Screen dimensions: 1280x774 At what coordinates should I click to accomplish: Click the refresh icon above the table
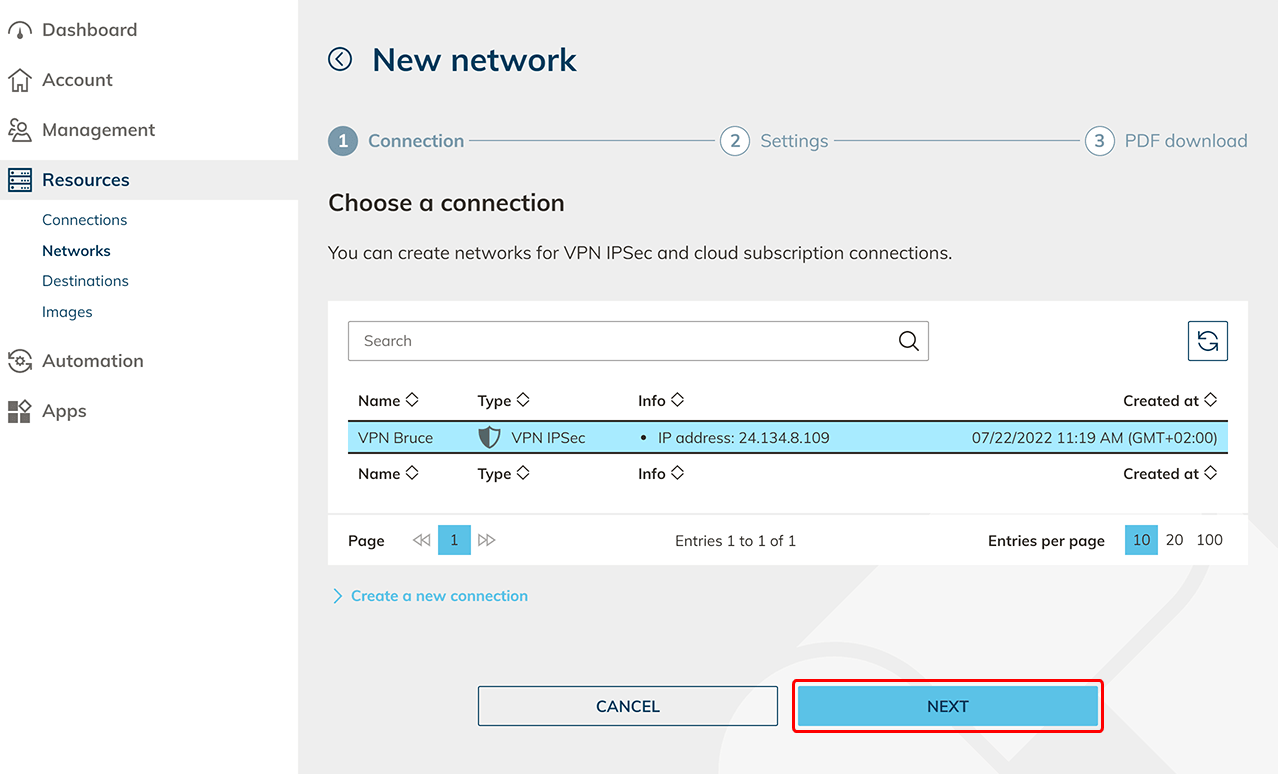coord(1207,341)
